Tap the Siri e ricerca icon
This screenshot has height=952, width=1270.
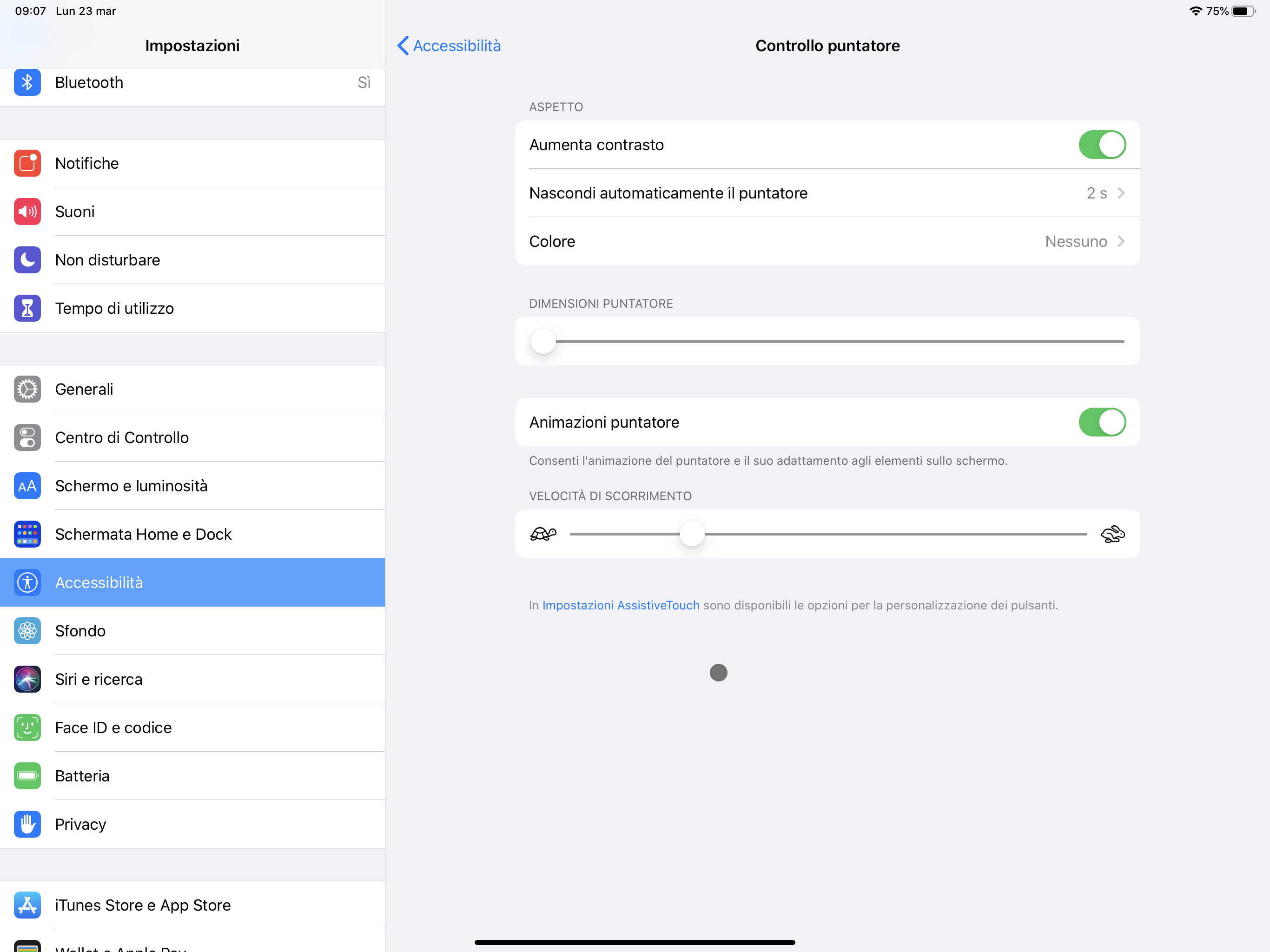point(27,679)
